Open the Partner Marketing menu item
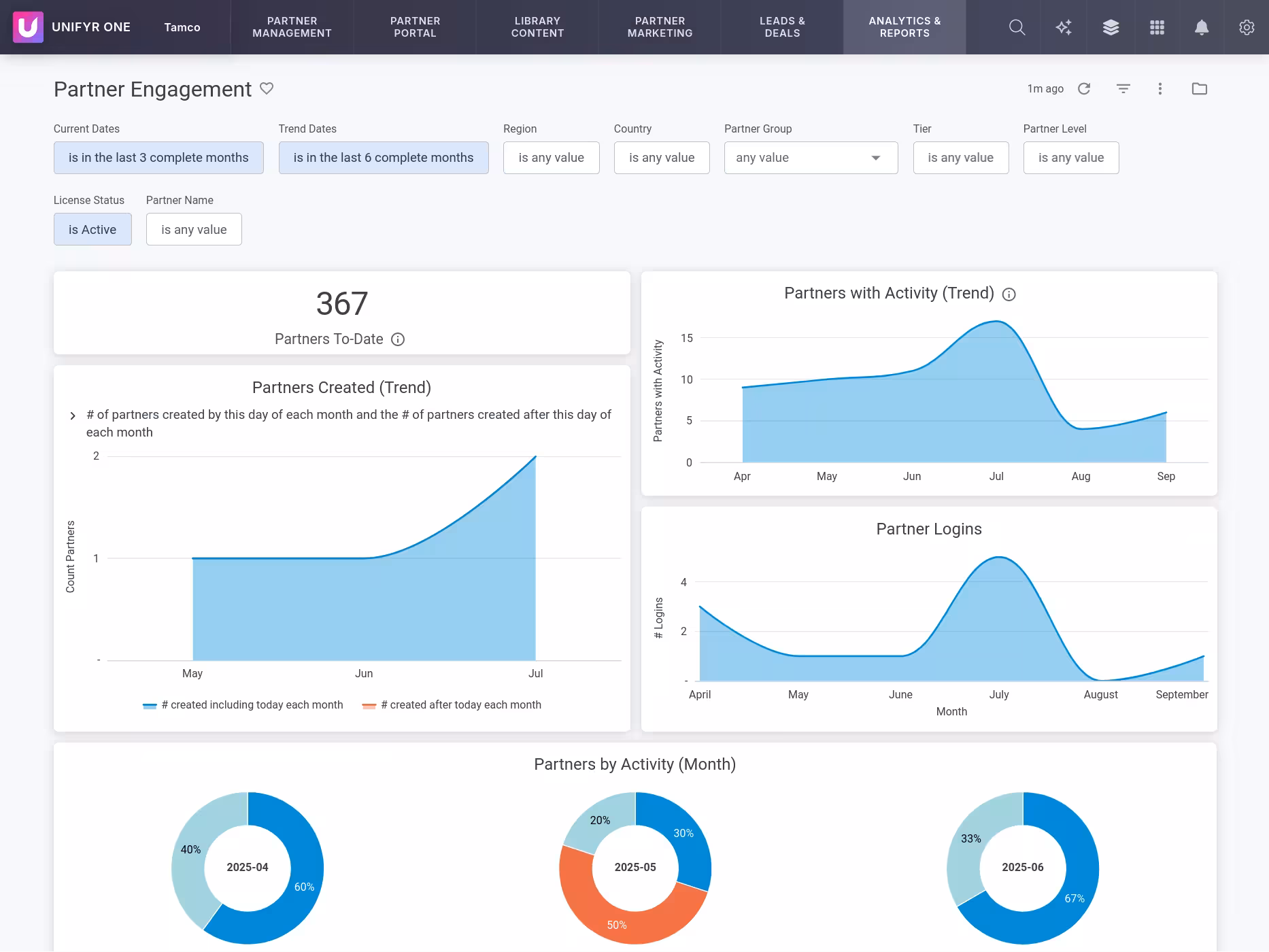Viewport: 1269px width, 952px height. click(x=659, y=27)
